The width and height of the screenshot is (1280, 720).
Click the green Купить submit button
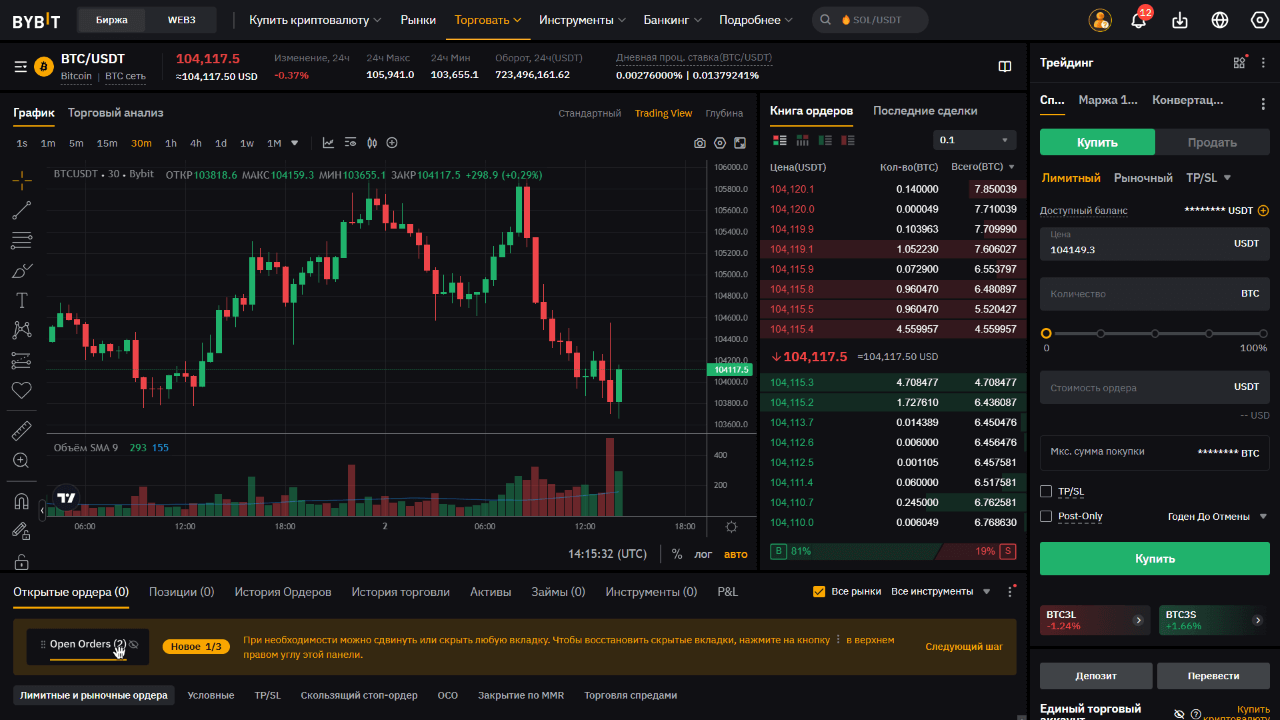pos(1154,559)
